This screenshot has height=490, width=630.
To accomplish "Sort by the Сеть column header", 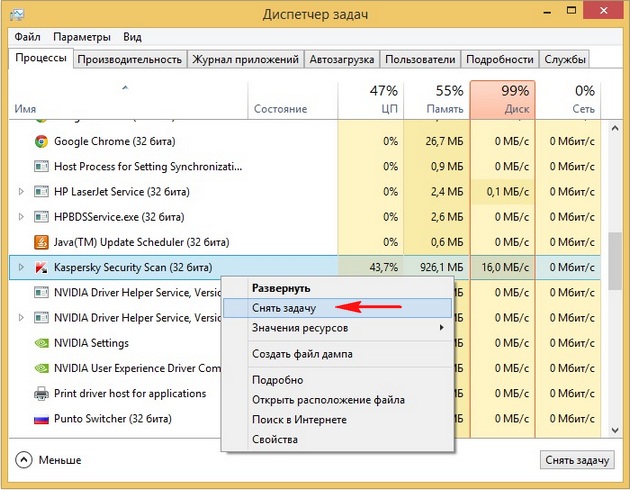I will point(568,100).
